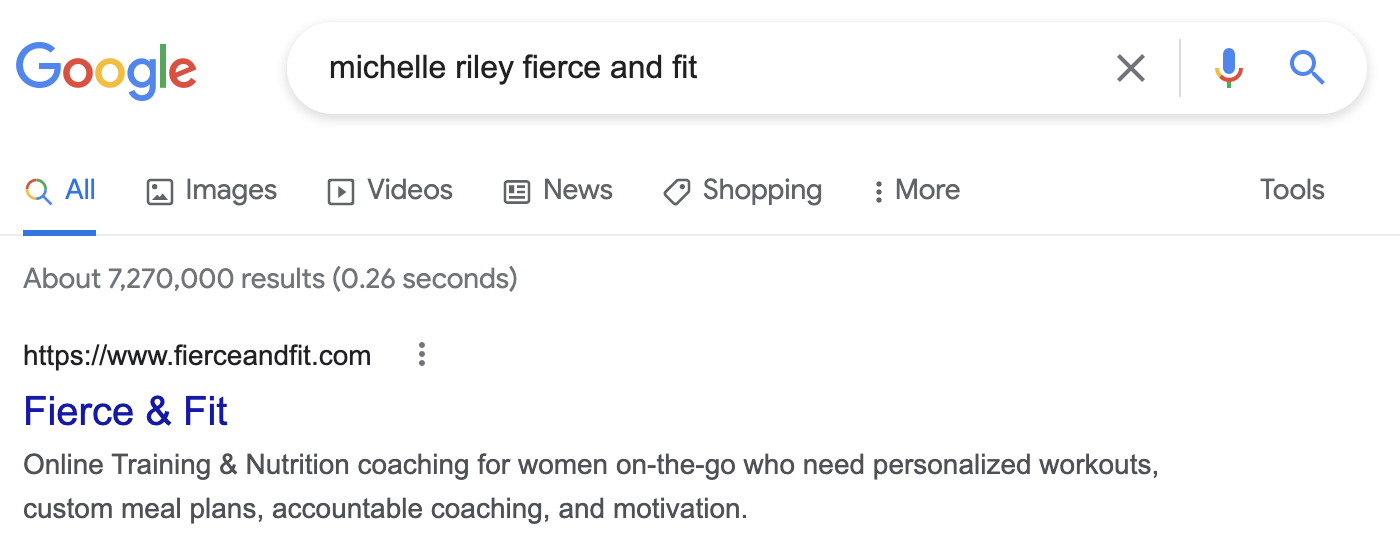Click the https://www.fierceandfit.com URL
This screenshot has width=1400, height=560.
coord(197,355)
